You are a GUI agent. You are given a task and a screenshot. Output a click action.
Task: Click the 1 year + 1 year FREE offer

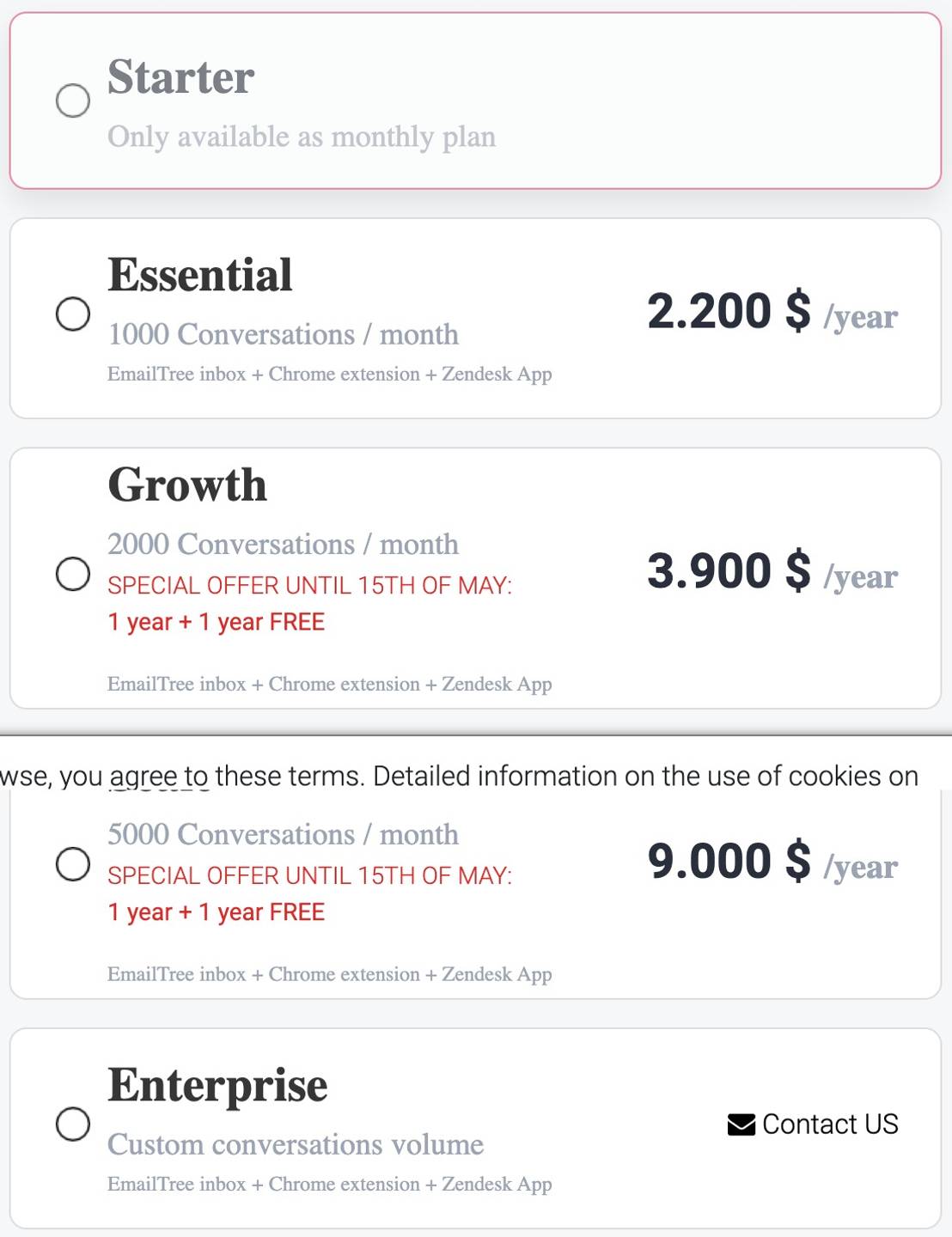point(216,621)
